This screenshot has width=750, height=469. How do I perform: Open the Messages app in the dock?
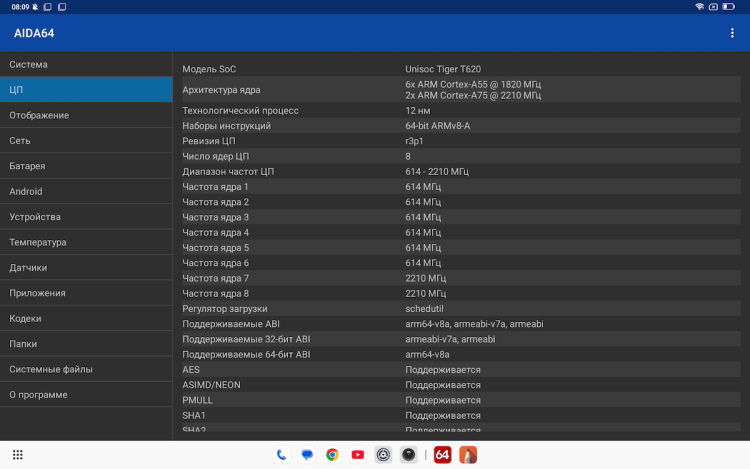point(307,455)
